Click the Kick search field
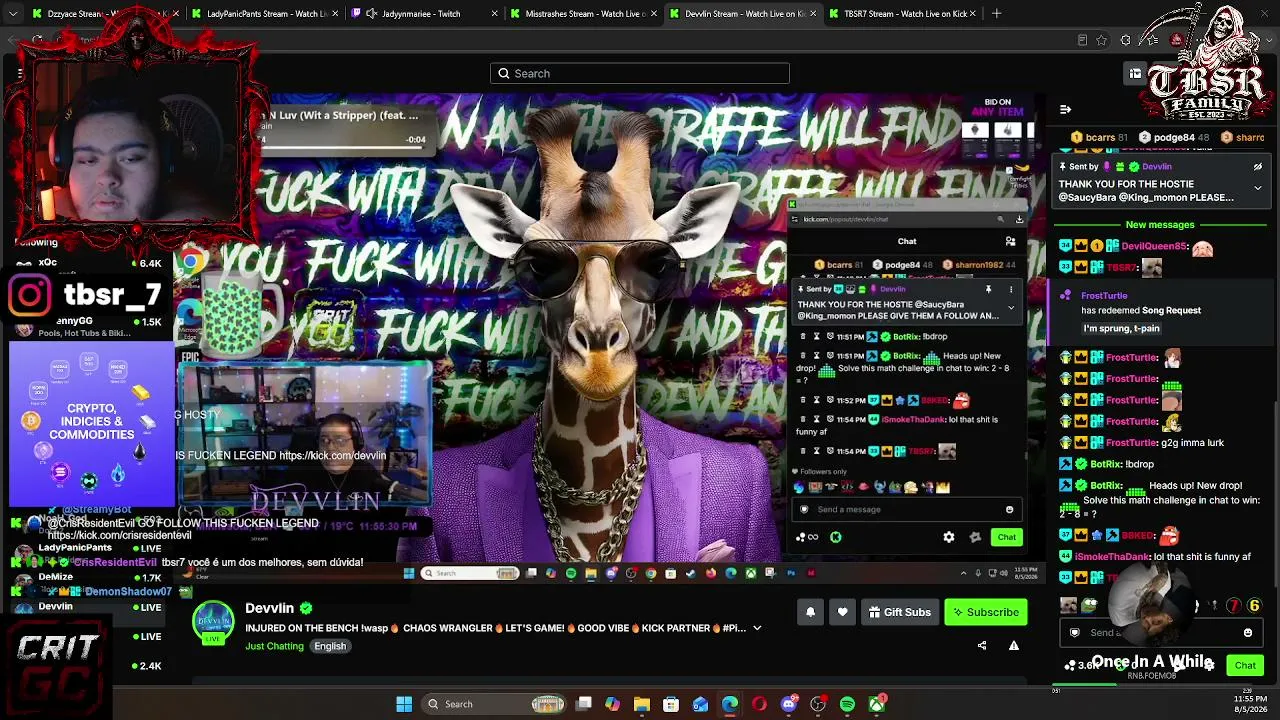The image size is (1280, 720). pyautogui.click(x=640, y=73)
